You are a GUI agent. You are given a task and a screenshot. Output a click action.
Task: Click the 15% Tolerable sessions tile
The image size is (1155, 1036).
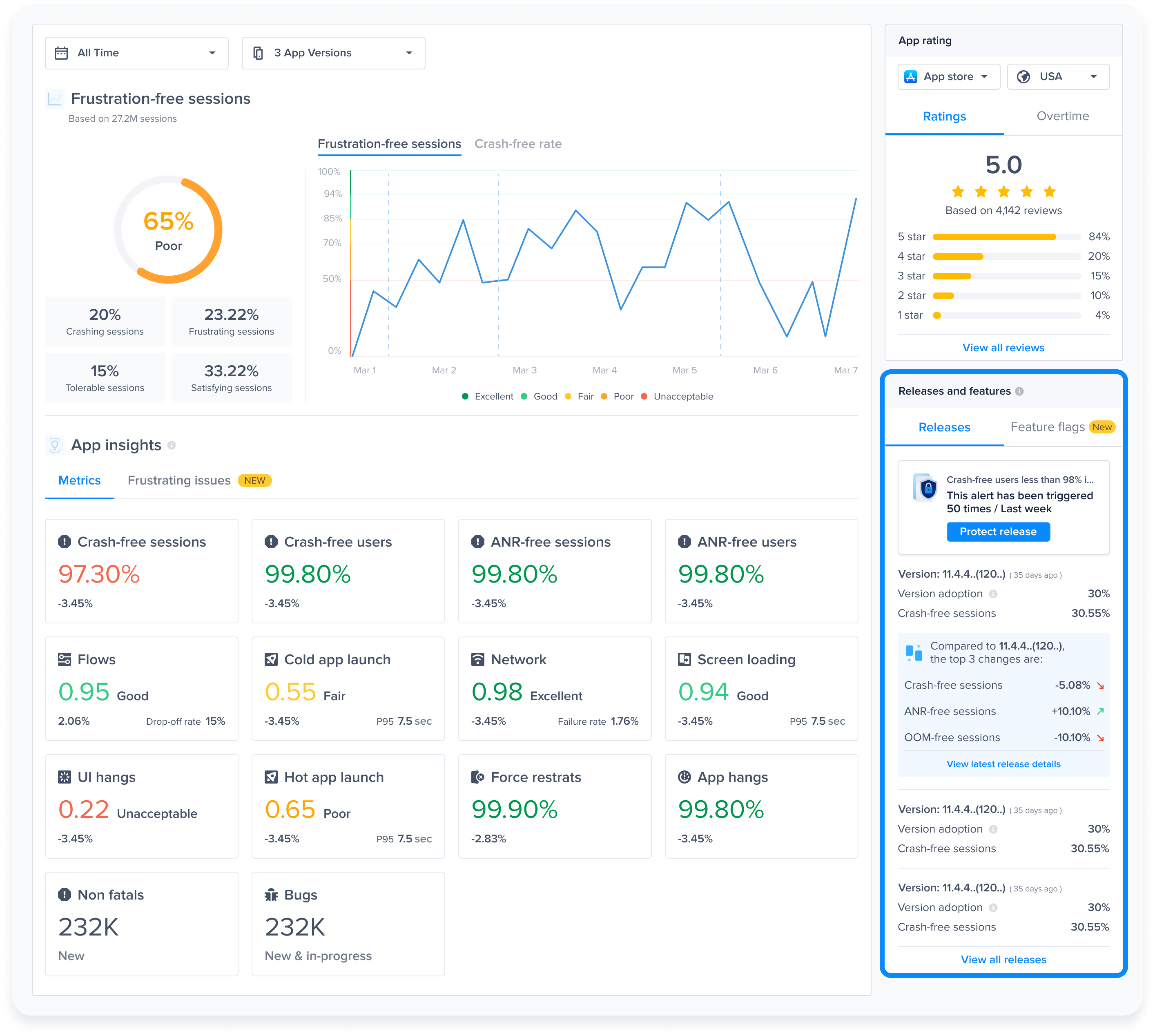(105, 378)
